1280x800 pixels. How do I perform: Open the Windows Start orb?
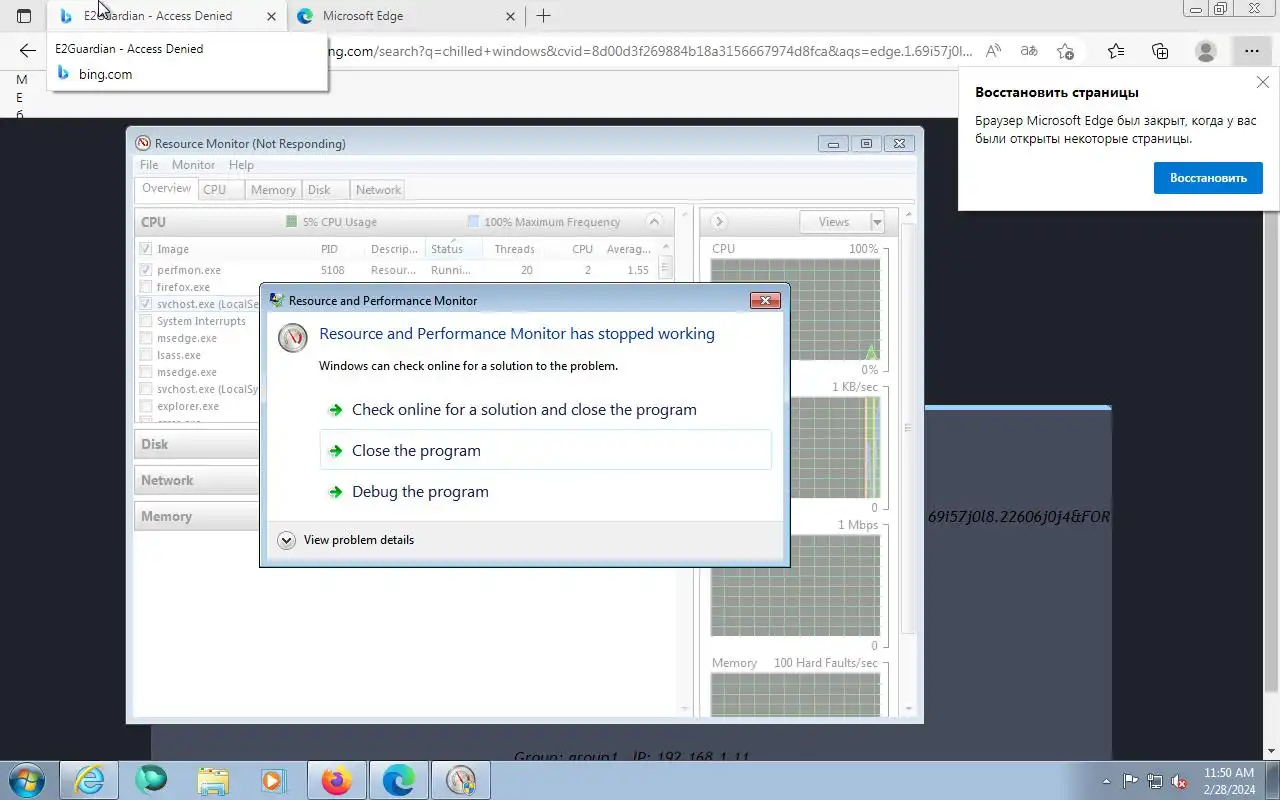click(x=27, y=781)
